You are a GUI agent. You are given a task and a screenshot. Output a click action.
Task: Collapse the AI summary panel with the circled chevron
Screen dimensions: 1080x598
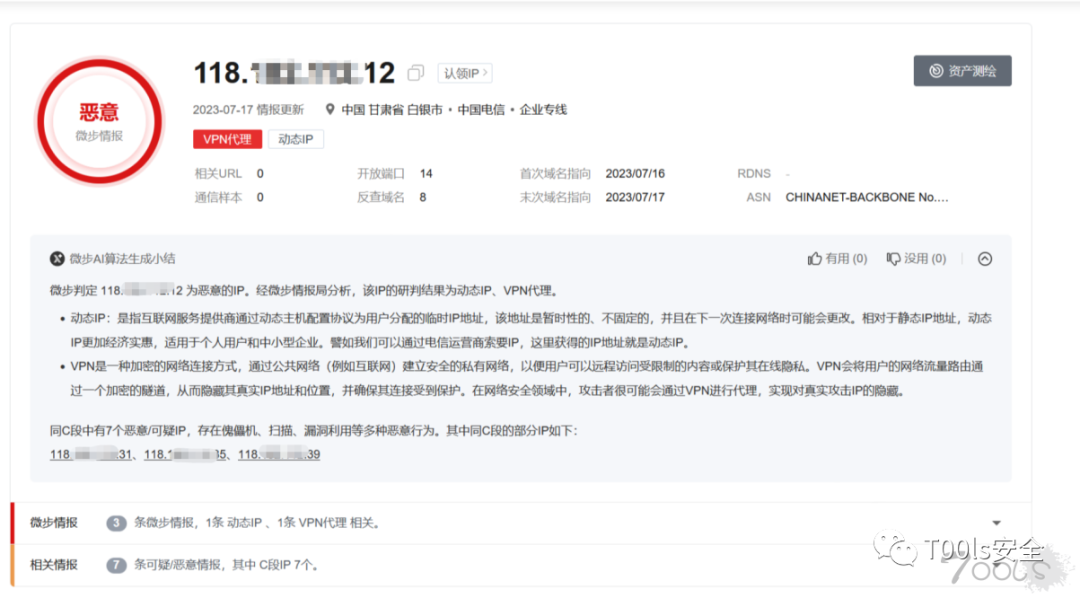point(985,259)
